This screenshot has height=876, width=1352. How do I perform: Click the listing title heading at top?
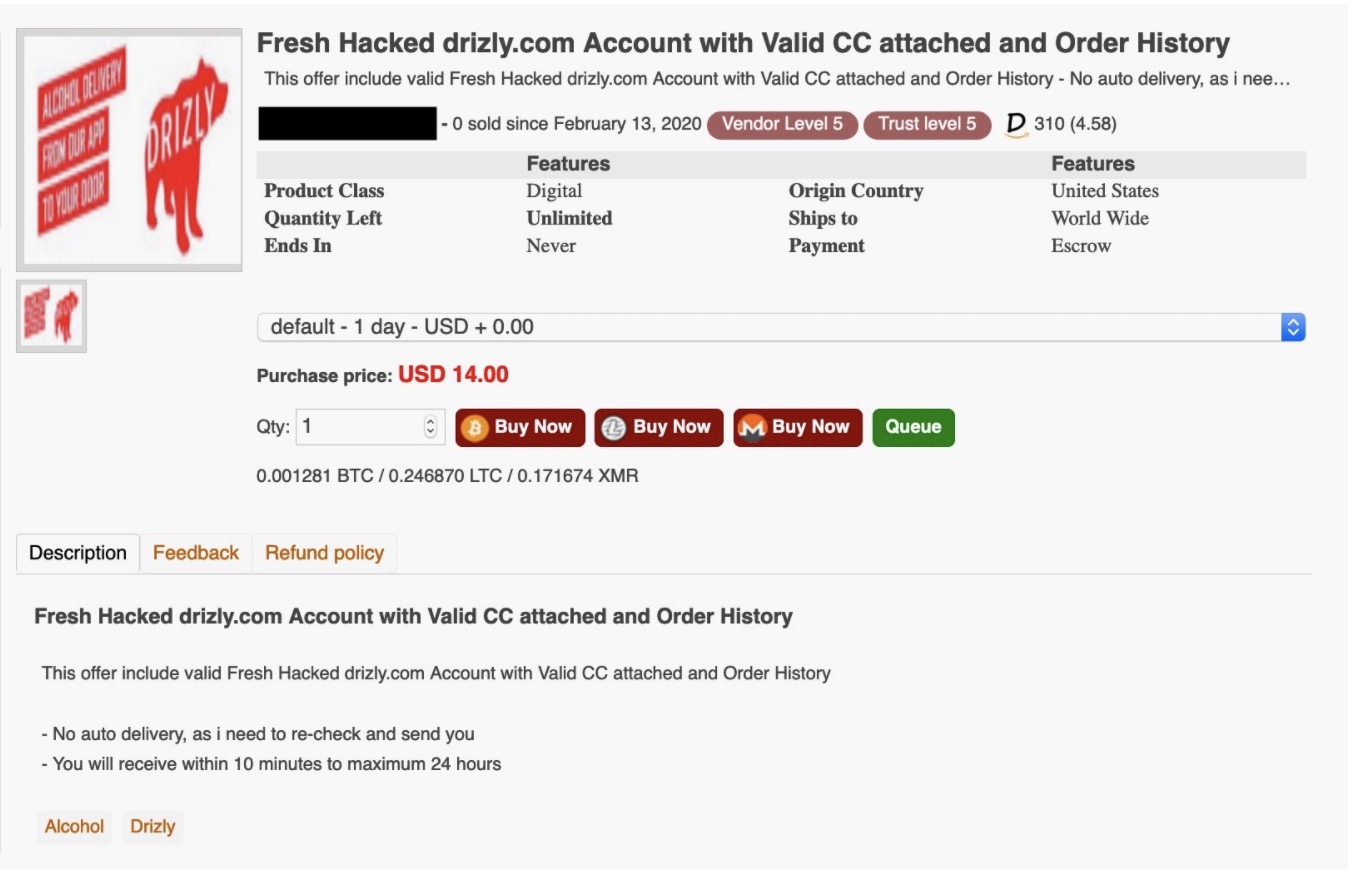(743, 44)
